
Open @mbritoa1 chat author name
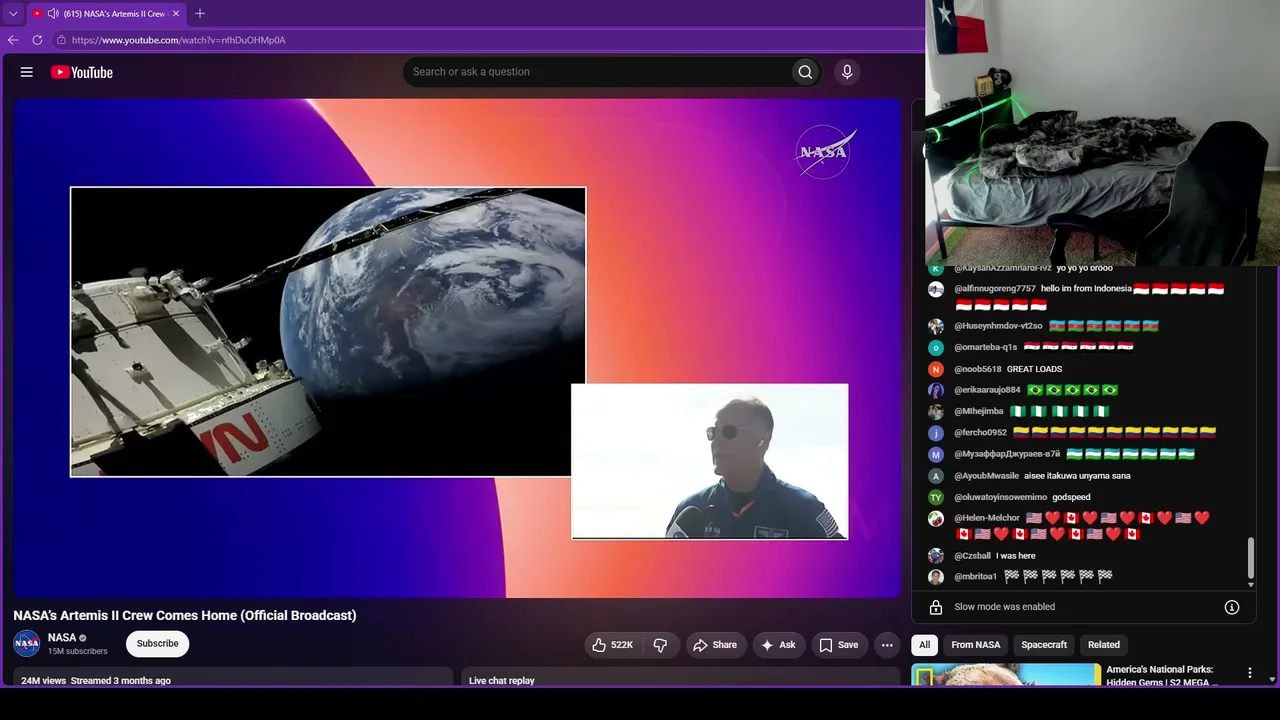click(976, 577)
